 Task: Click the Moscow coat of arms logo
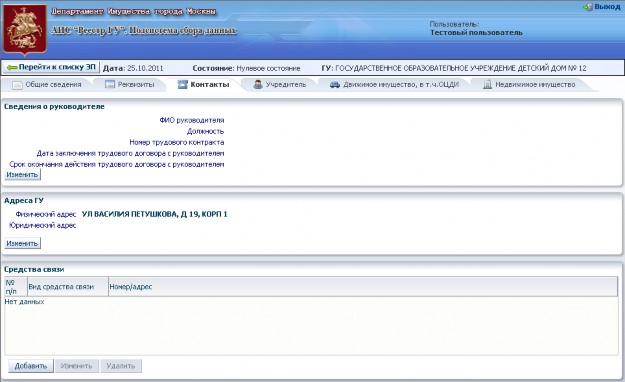coord(25,30)
